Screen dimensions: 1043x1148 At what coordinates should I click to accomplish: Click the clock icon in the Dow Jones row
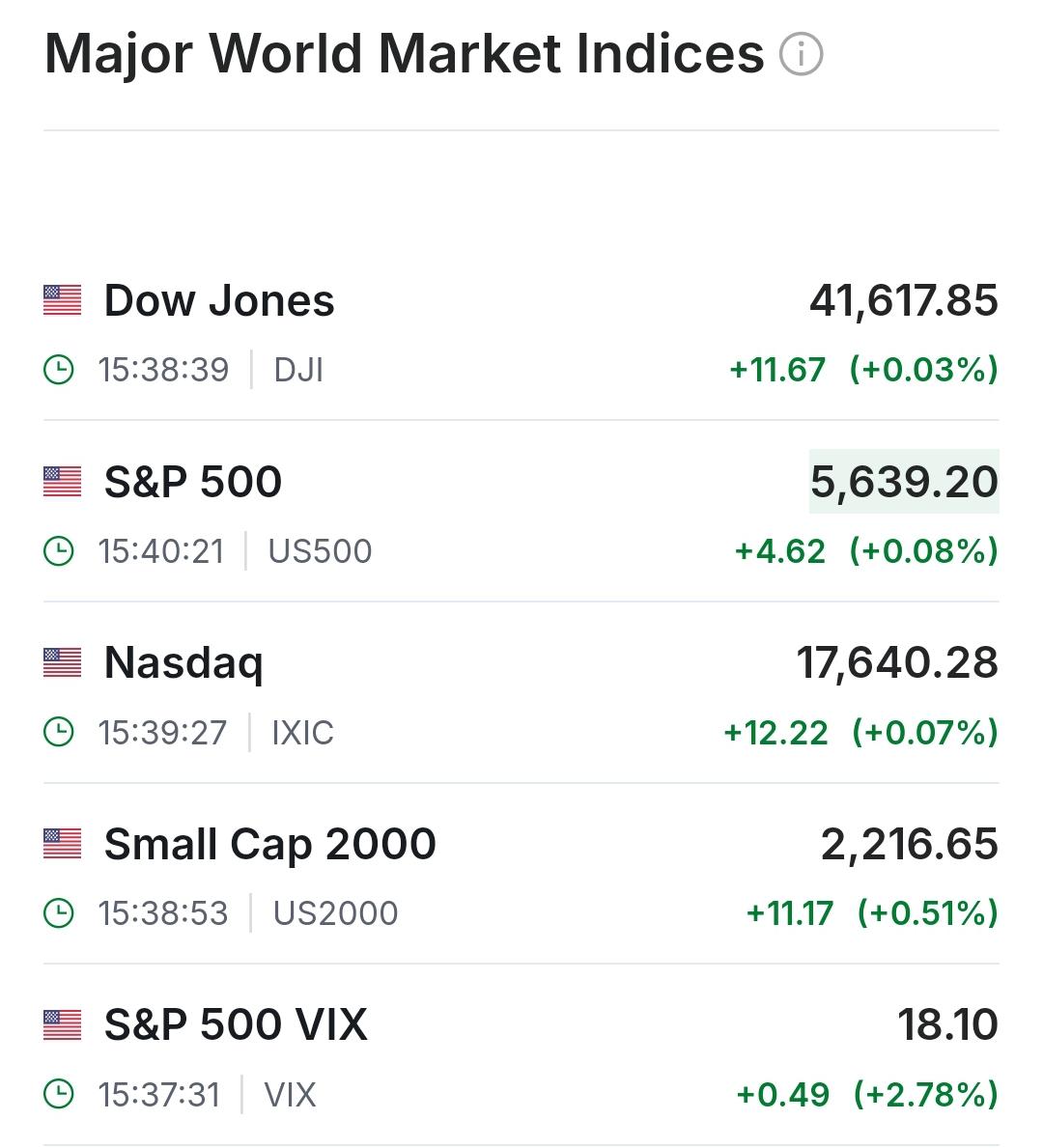[59, 370]
